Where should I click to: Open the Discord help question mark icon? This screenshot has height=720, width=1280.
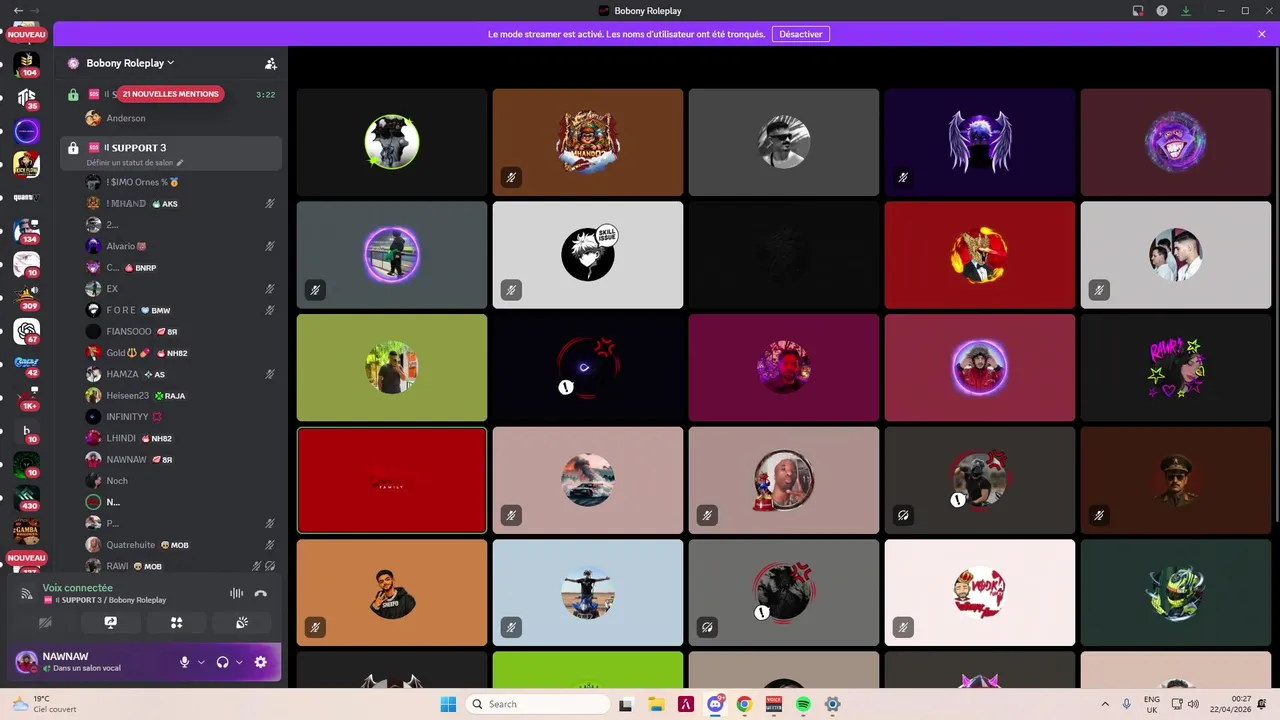point(1162,11)
